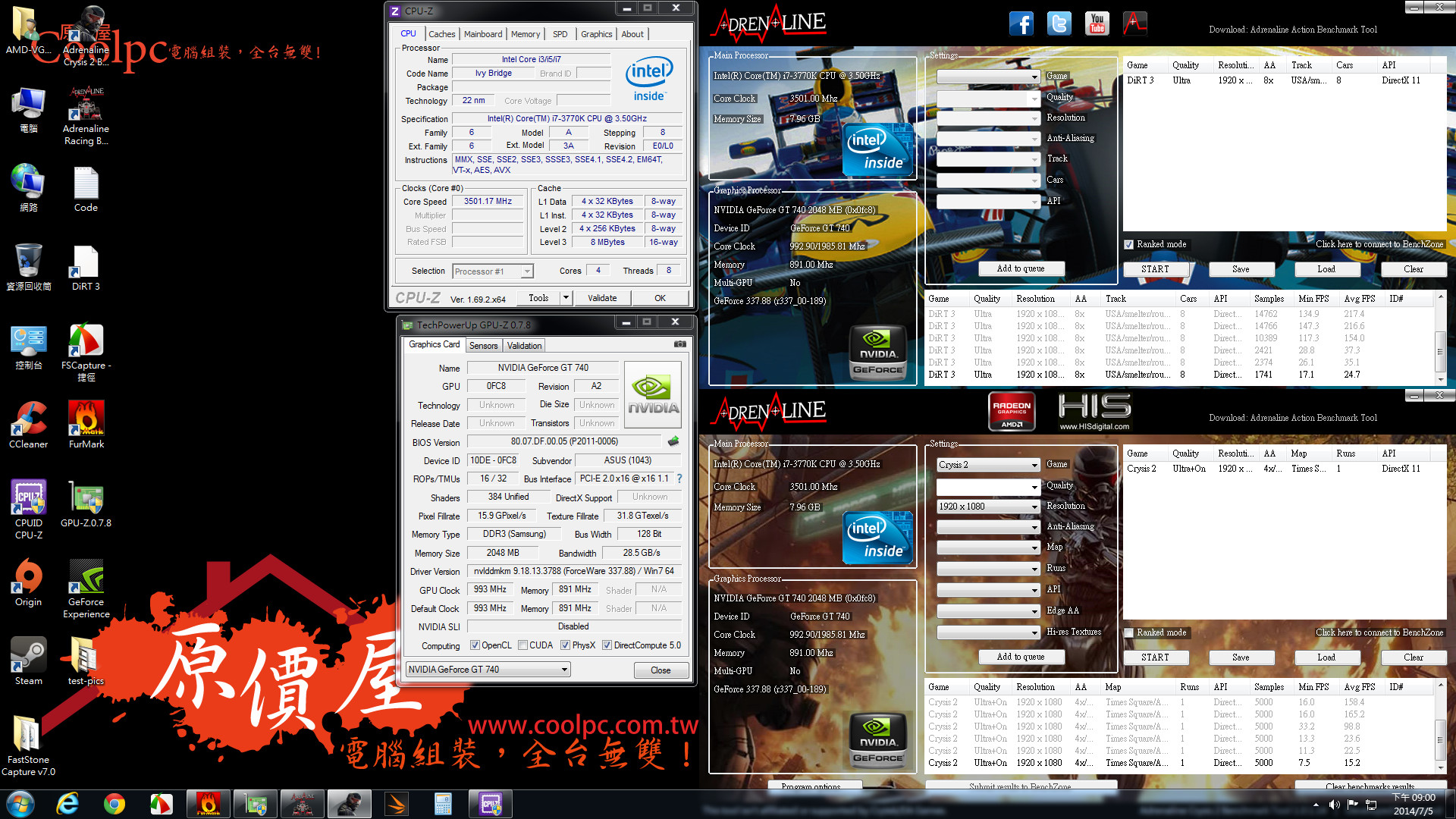Click Add to queue in lower Adrenaline window
This screenshot has width=1456, height=819.
click(x=1021, y=657)
